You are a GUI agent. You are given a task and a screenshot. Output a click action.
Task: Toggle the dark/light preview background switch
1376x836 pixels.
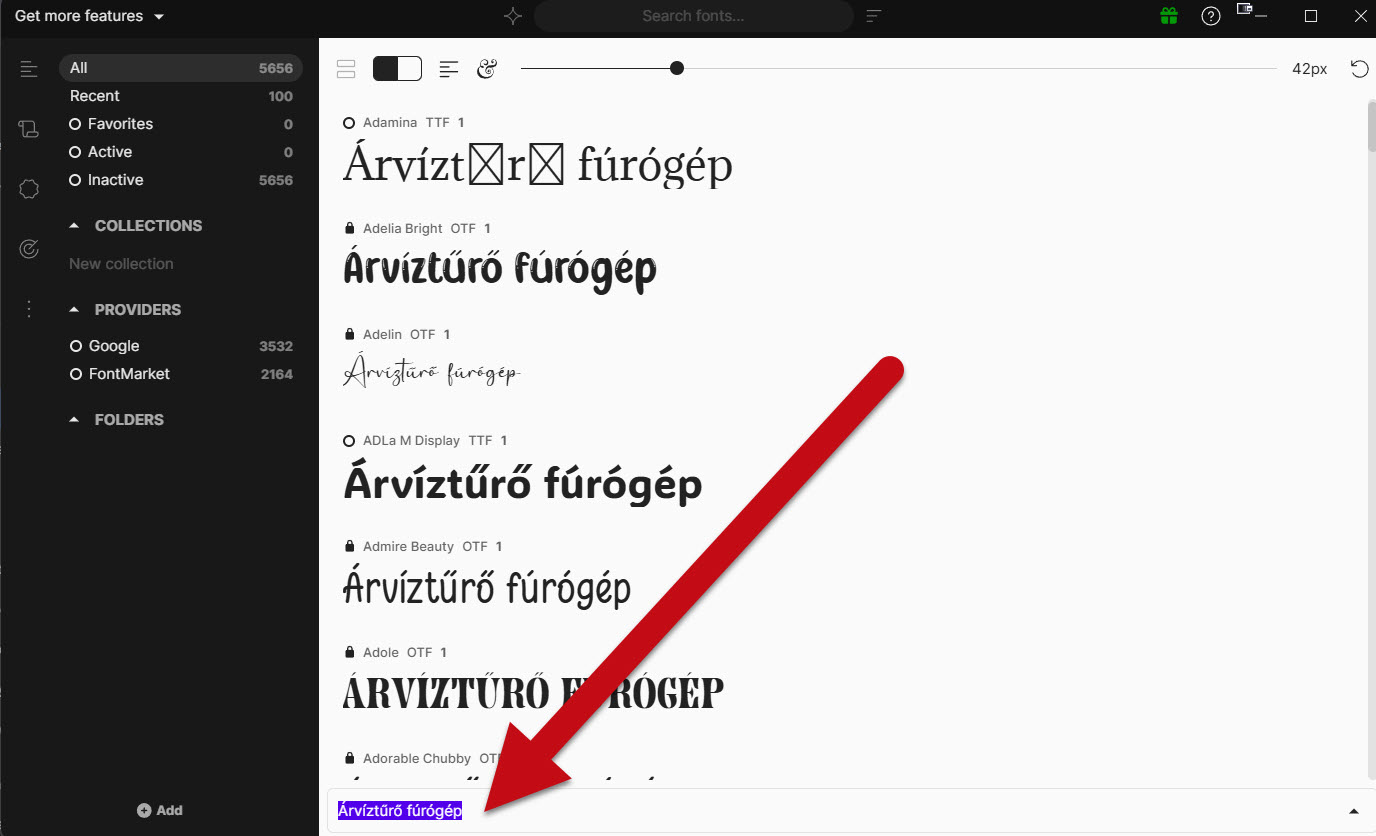pyautogui.click(x=397, y=69)
